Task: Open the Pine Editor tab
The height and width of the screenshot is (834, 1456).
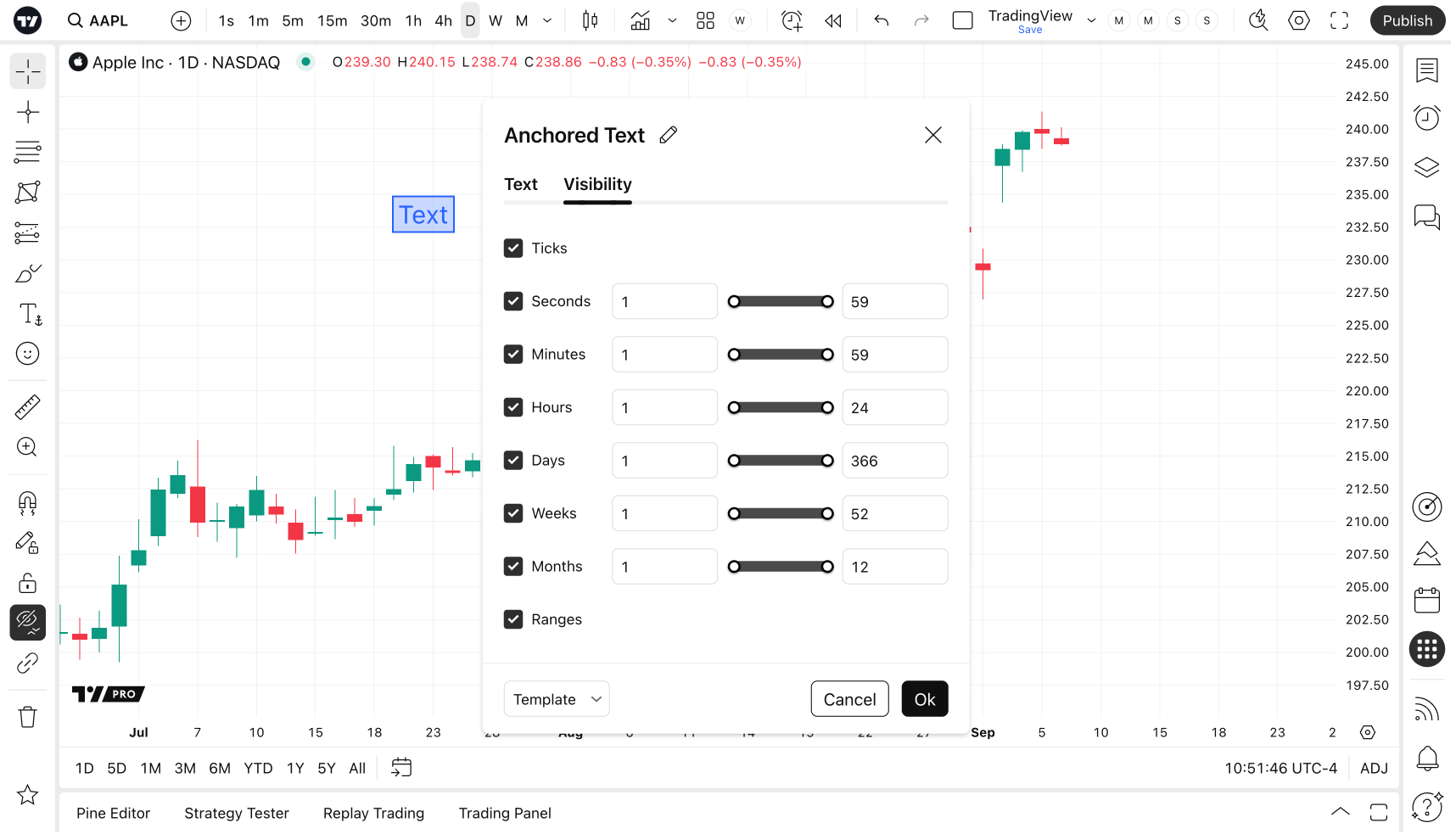Action: (x=114, y=813)
